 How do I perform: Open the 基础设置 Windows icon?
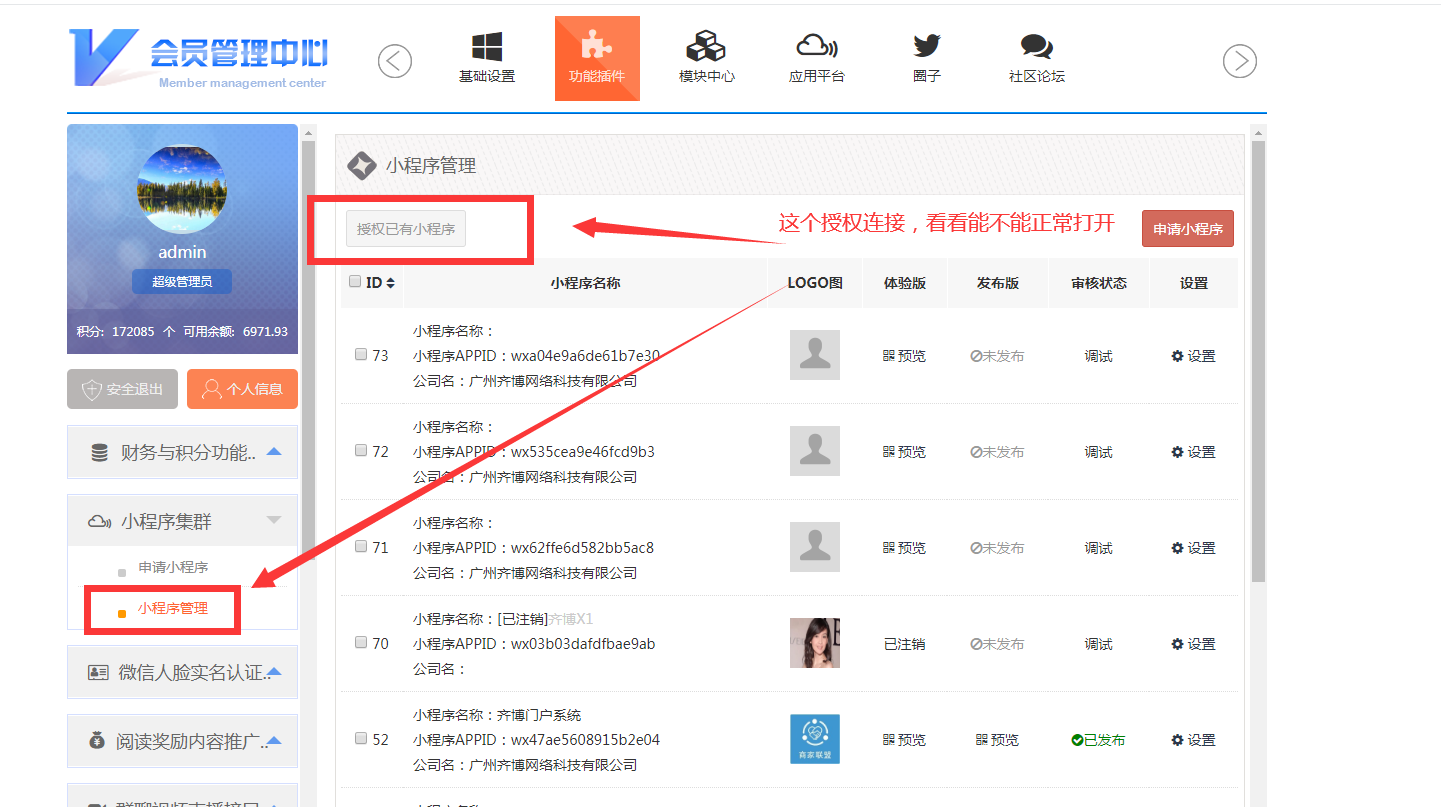pos(487,48)
